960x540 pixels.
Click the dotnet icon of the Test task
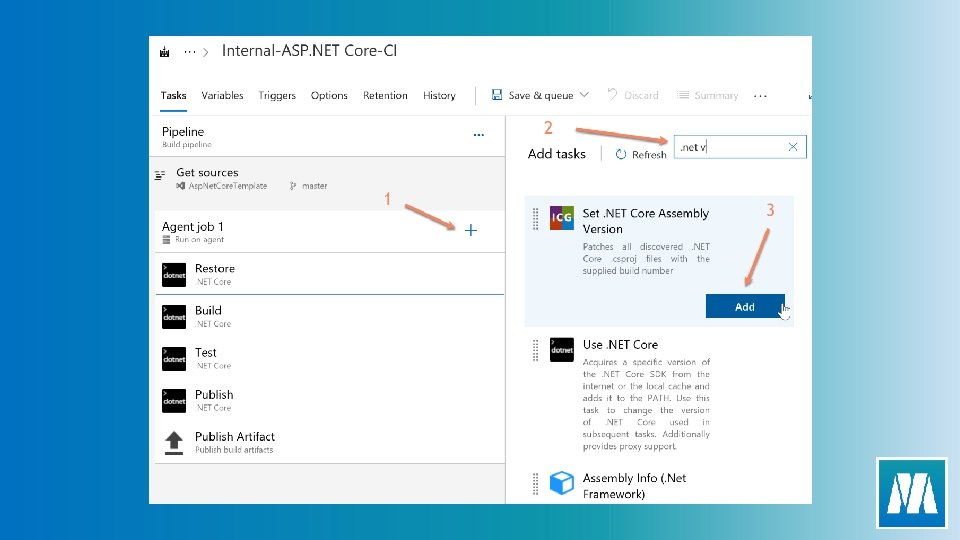[174, 359]
